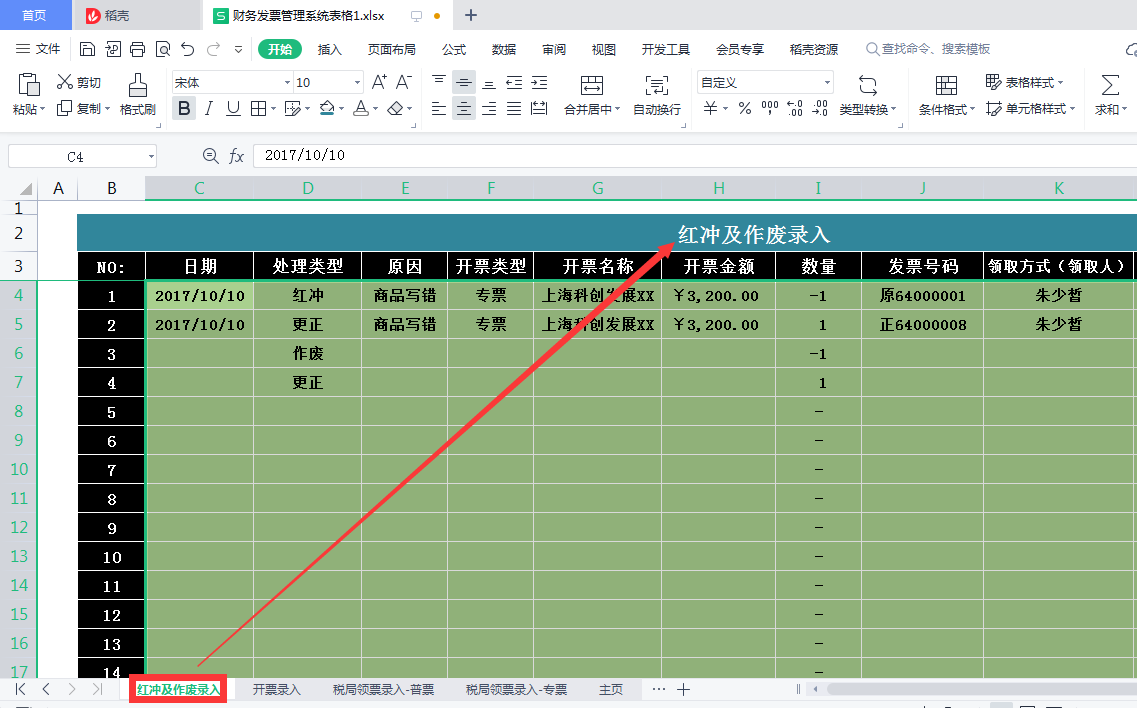This screenshot has height=708, width=1137.
Task: Toggle Align left
Action: [x=439, y=109]
